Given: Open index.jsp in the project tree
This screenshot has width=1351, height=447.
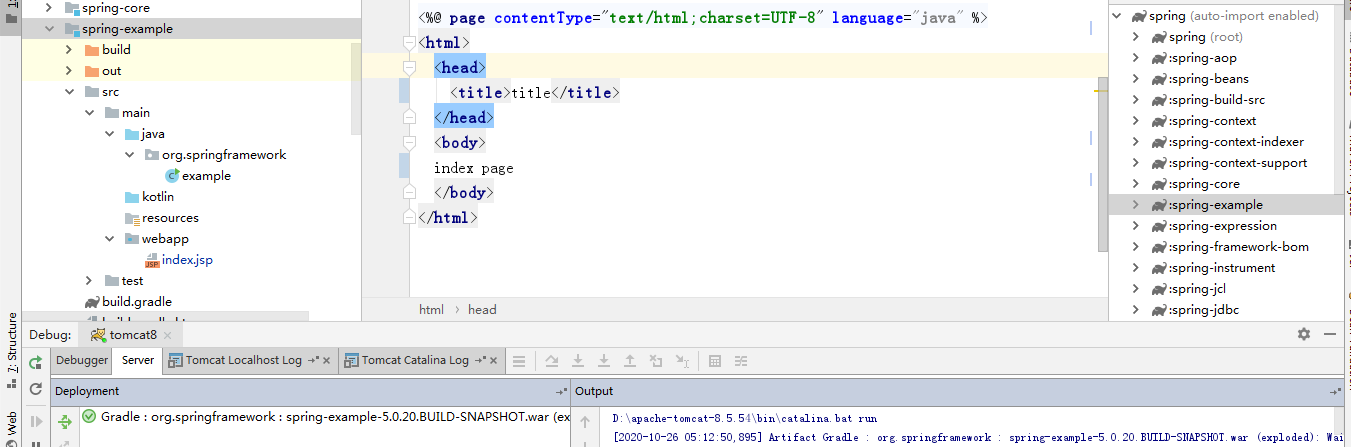Looking at the screenshot, I should pos(187,260).
